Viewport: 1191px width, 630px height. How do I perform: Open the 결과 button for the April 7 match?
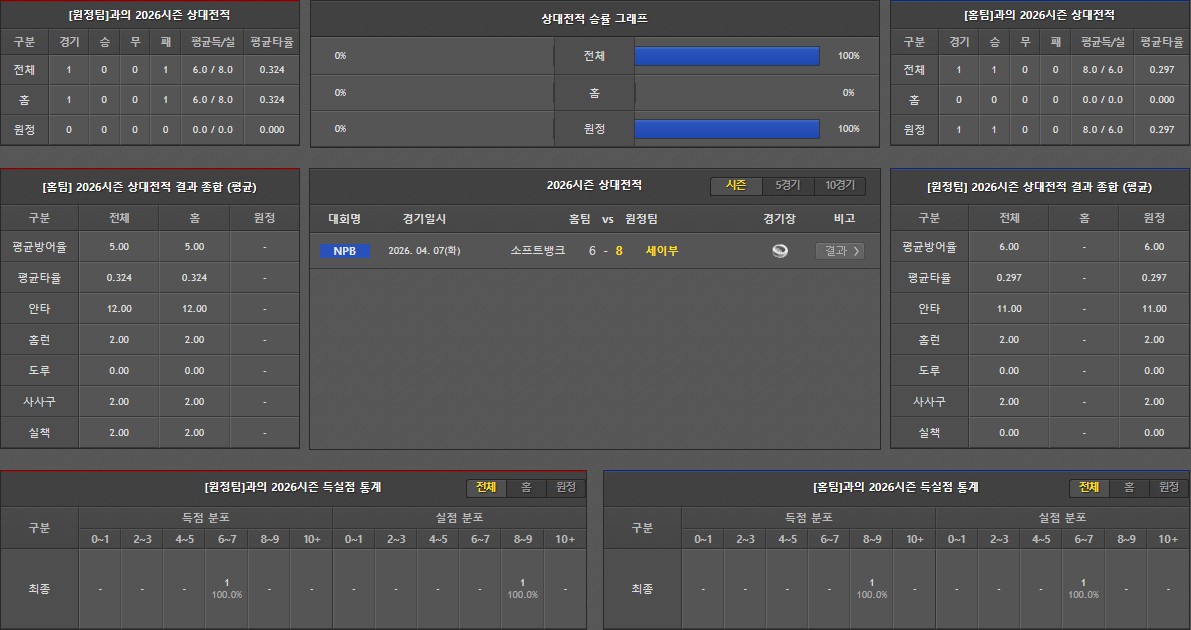click(839, 251)
